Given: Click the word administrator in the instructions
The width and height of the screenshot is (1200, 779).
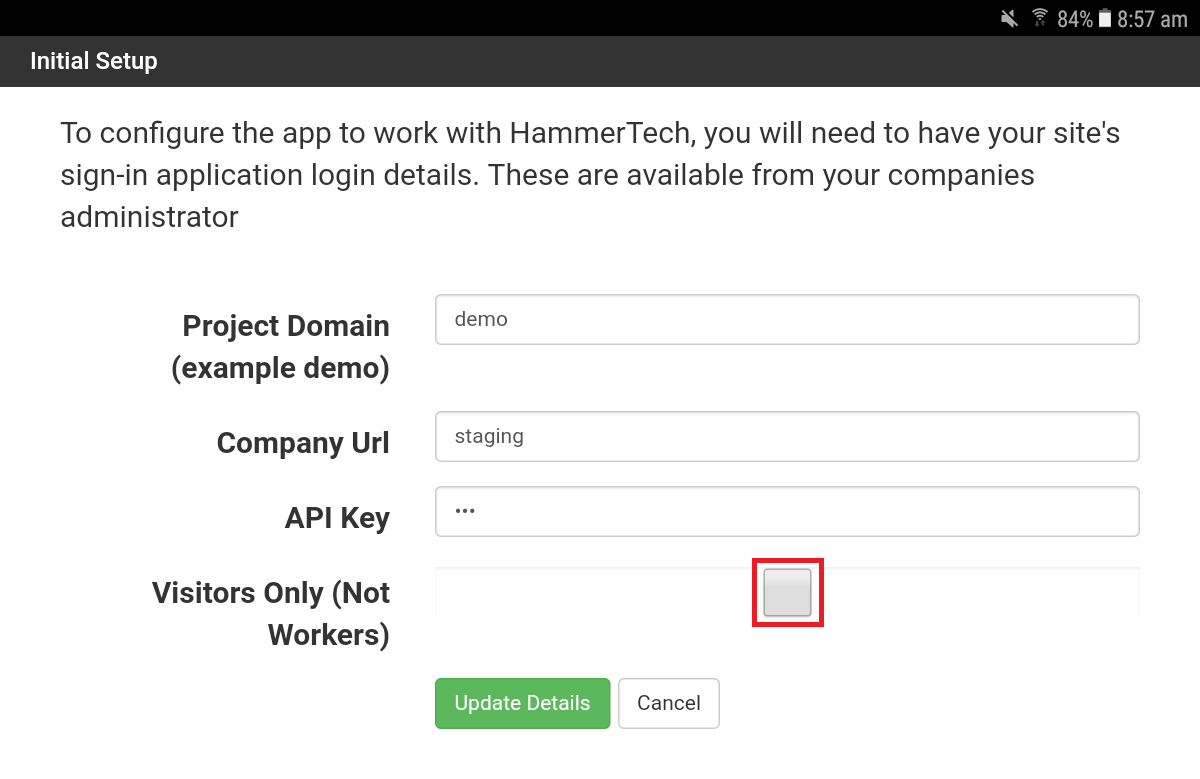Looking at the screenshot, I should tap(149, 216).
